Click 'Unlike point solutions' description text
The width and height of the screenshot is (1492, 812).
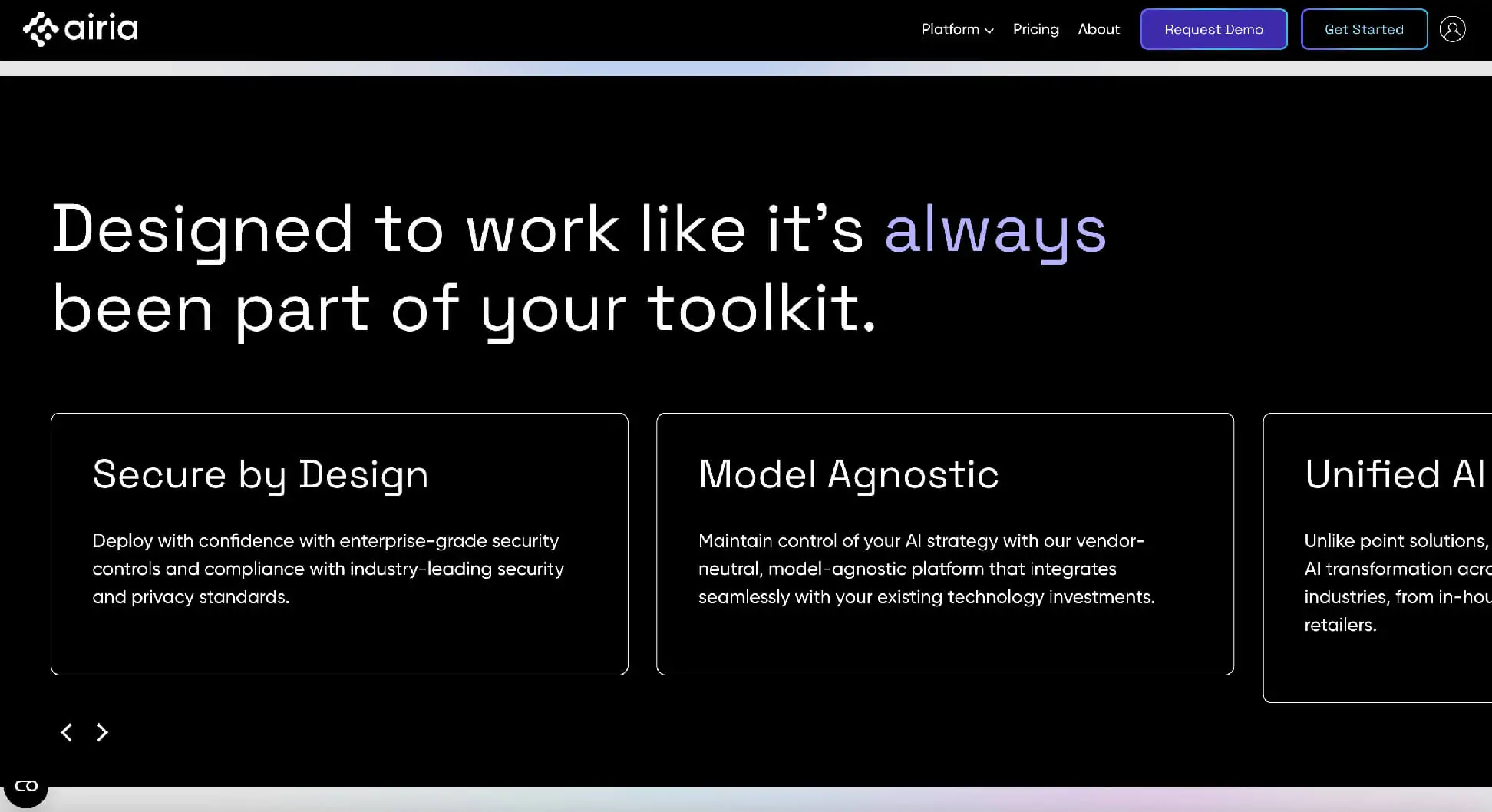coord(1398,583)
